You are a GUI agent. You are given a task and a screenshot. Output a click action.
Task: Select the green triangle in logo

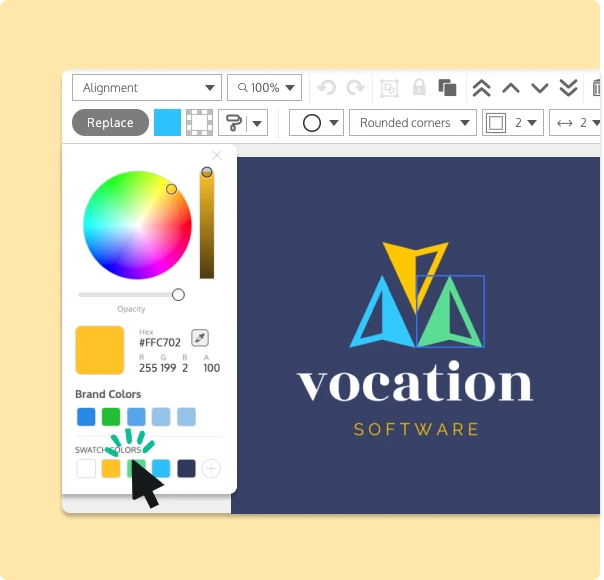(x=443, y=324)
